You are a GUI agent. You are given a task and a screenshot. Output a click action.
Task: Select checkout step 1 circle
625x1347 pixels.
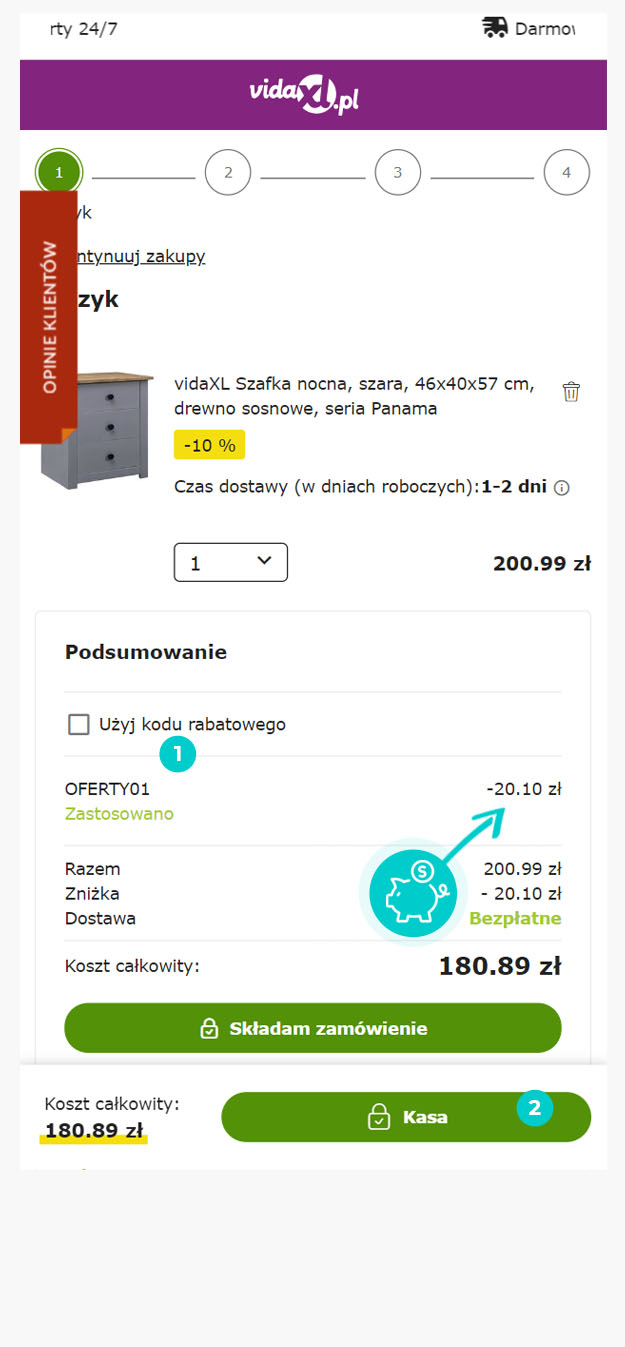point(59,173)
